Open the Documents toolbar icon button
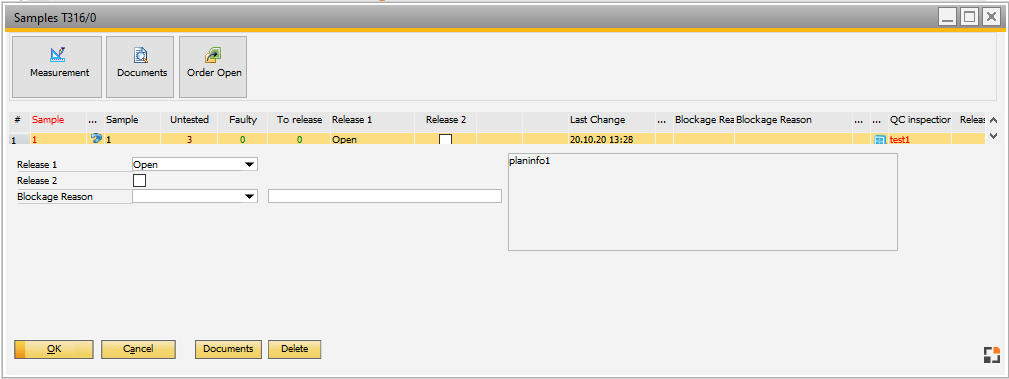Viewport: 1009px width, 379px height. pos(140,66)
